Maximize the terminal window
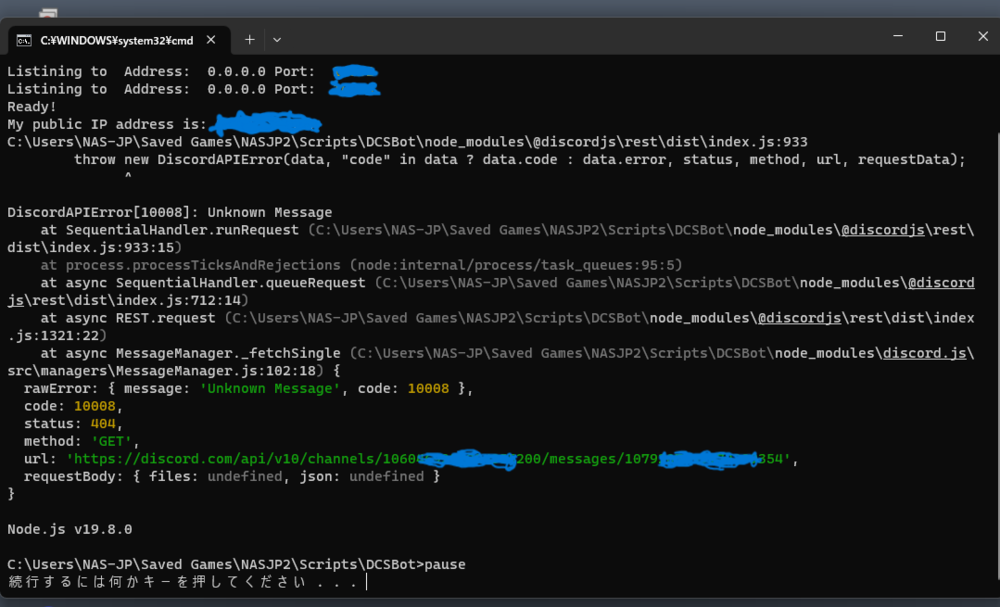This screenshot has height=607, width=1000. point(940,36)
